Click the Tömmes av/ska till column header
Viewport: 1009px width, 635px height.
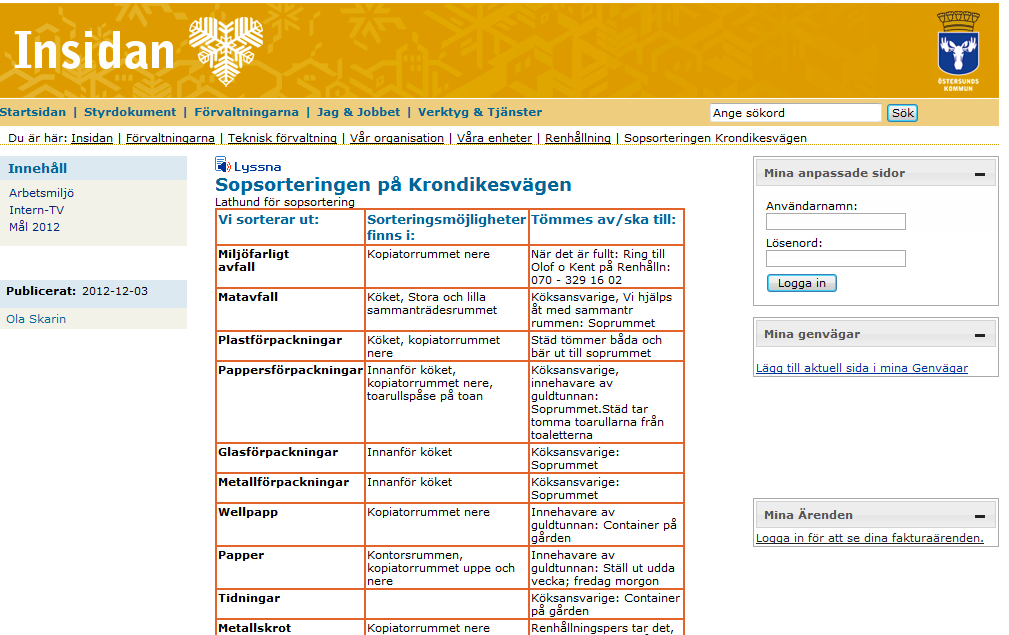(606, 227)
